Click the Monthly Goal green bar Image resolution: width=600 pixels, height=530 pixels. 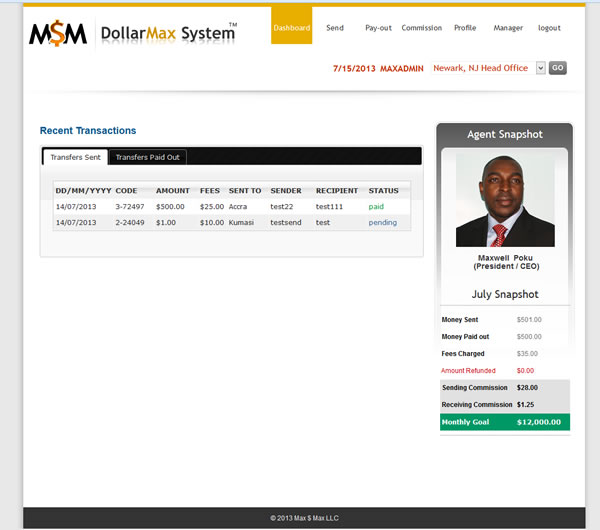[x=505, y=422]
